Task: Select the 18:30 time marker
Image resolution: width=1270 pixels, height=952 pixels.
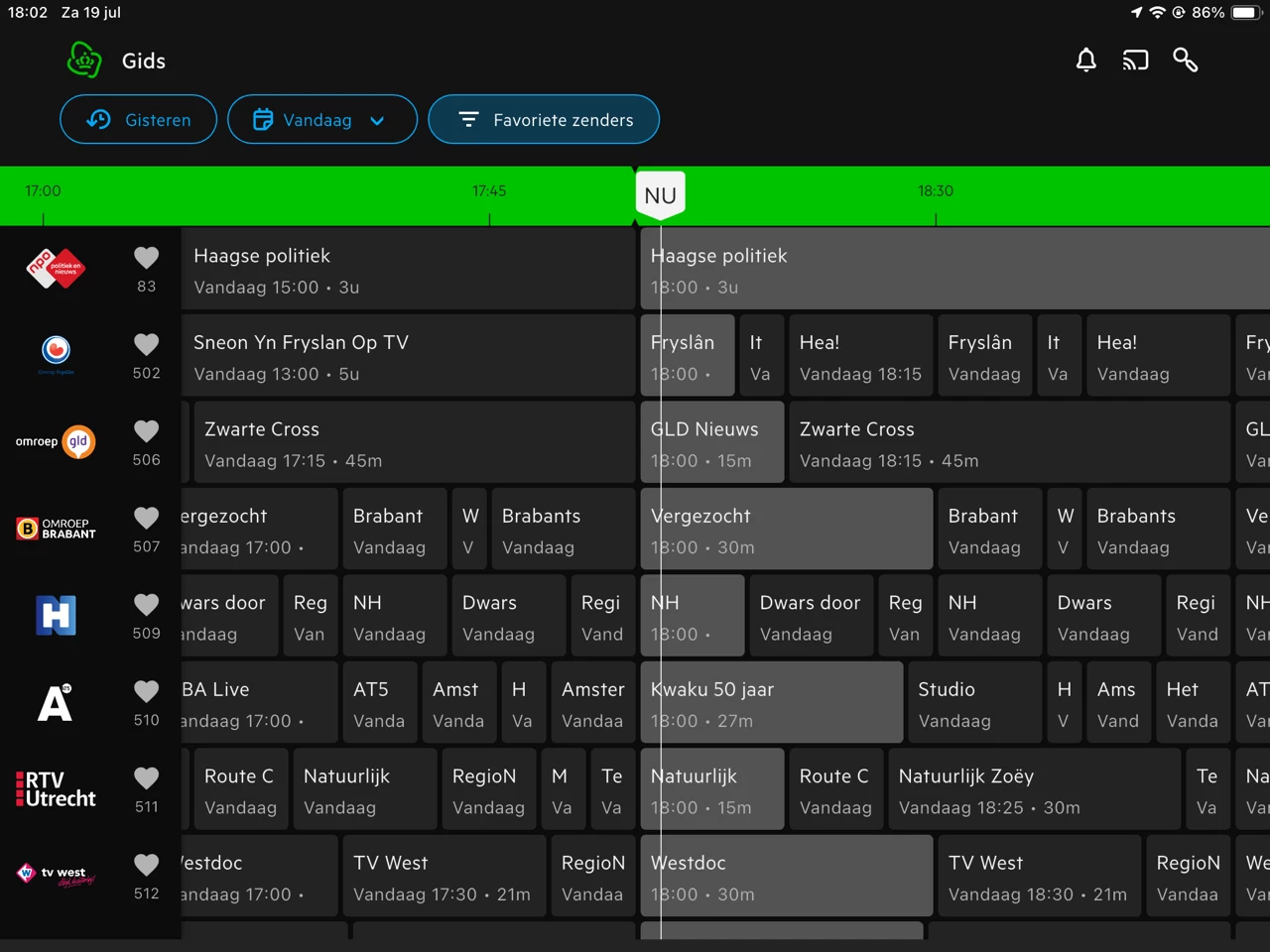Action: 936,190
